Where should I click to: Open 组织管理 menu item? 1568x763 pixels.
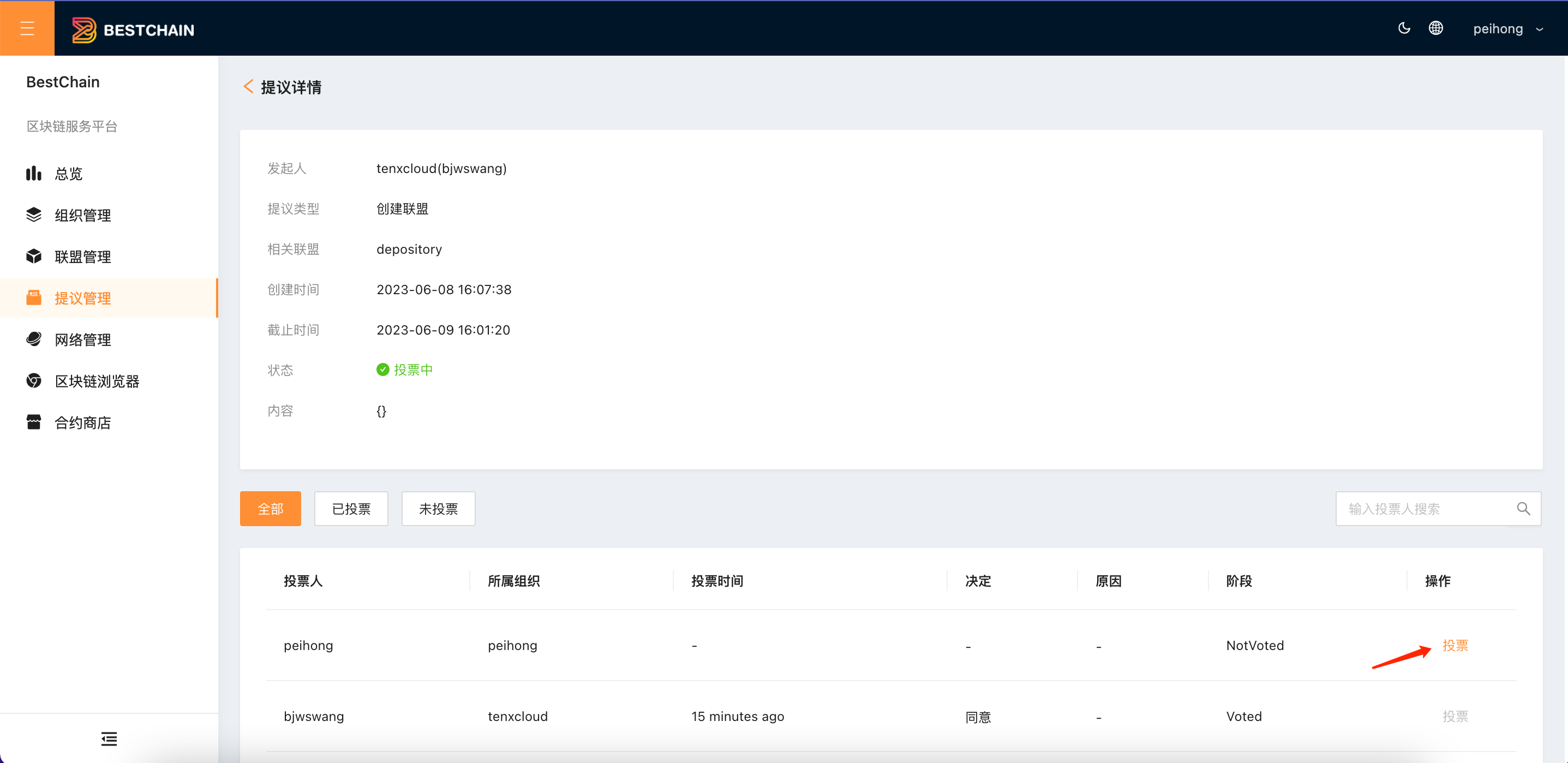click(109, 215)
